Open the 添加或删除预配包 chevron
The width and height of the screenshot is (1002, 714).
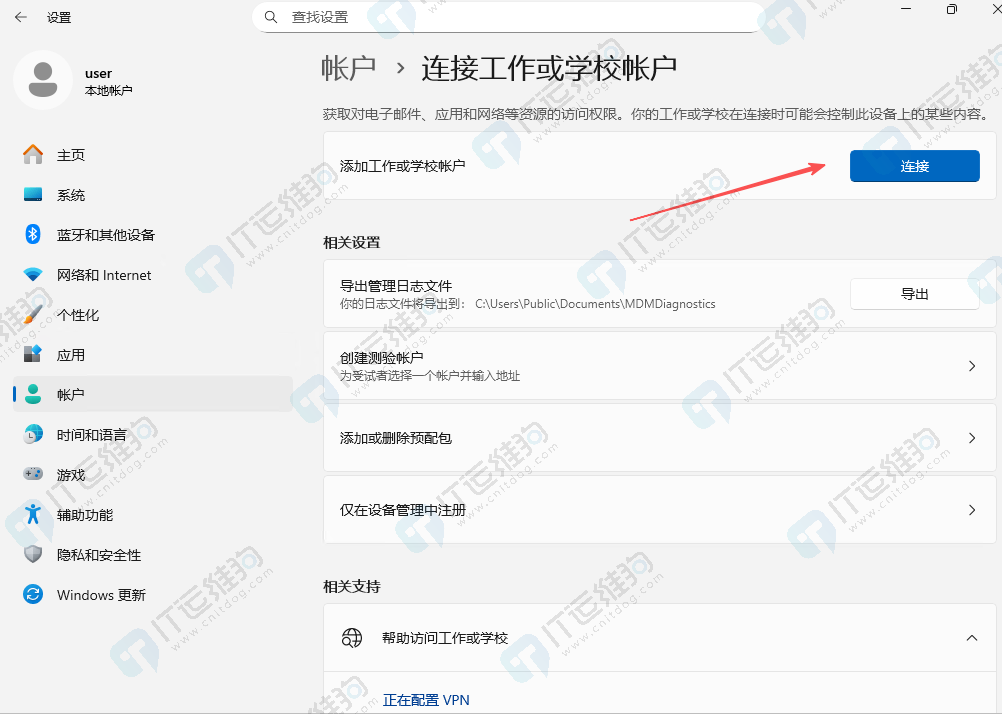pos(972,438)
